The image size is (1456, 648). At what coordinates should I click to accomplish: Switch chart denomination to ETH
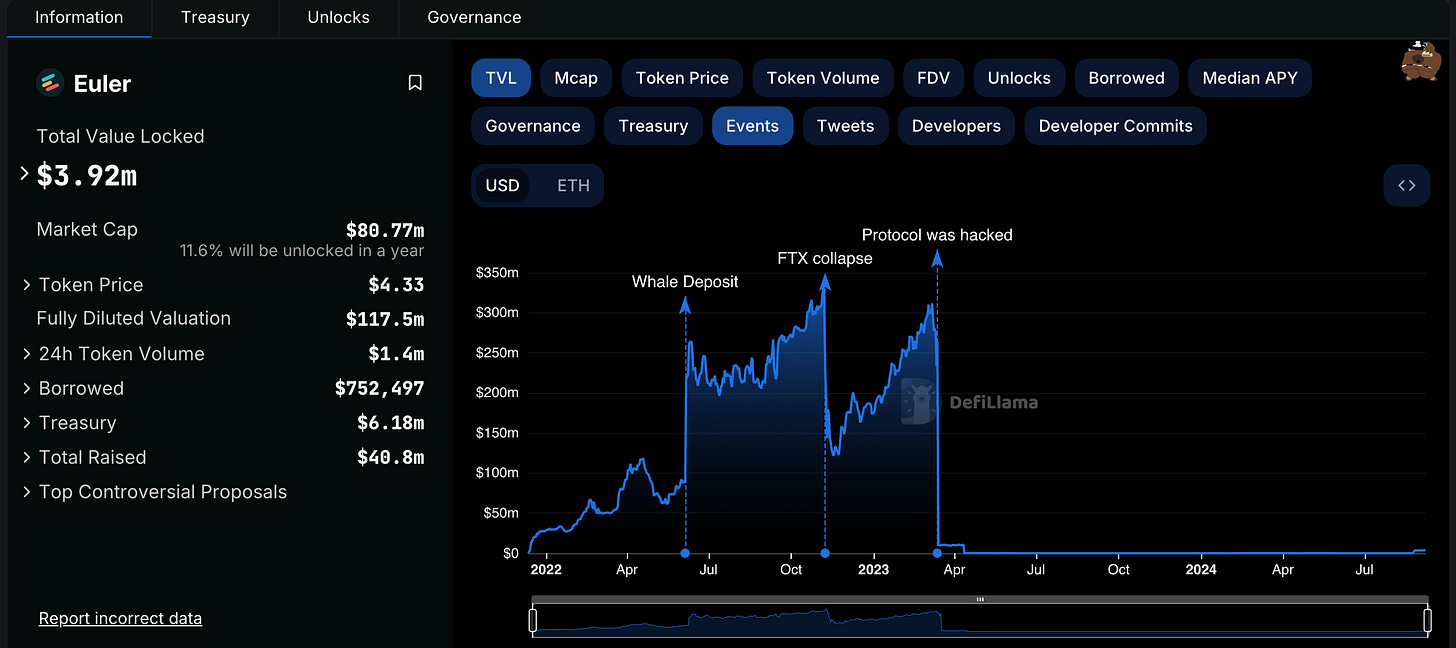point(573,185)
